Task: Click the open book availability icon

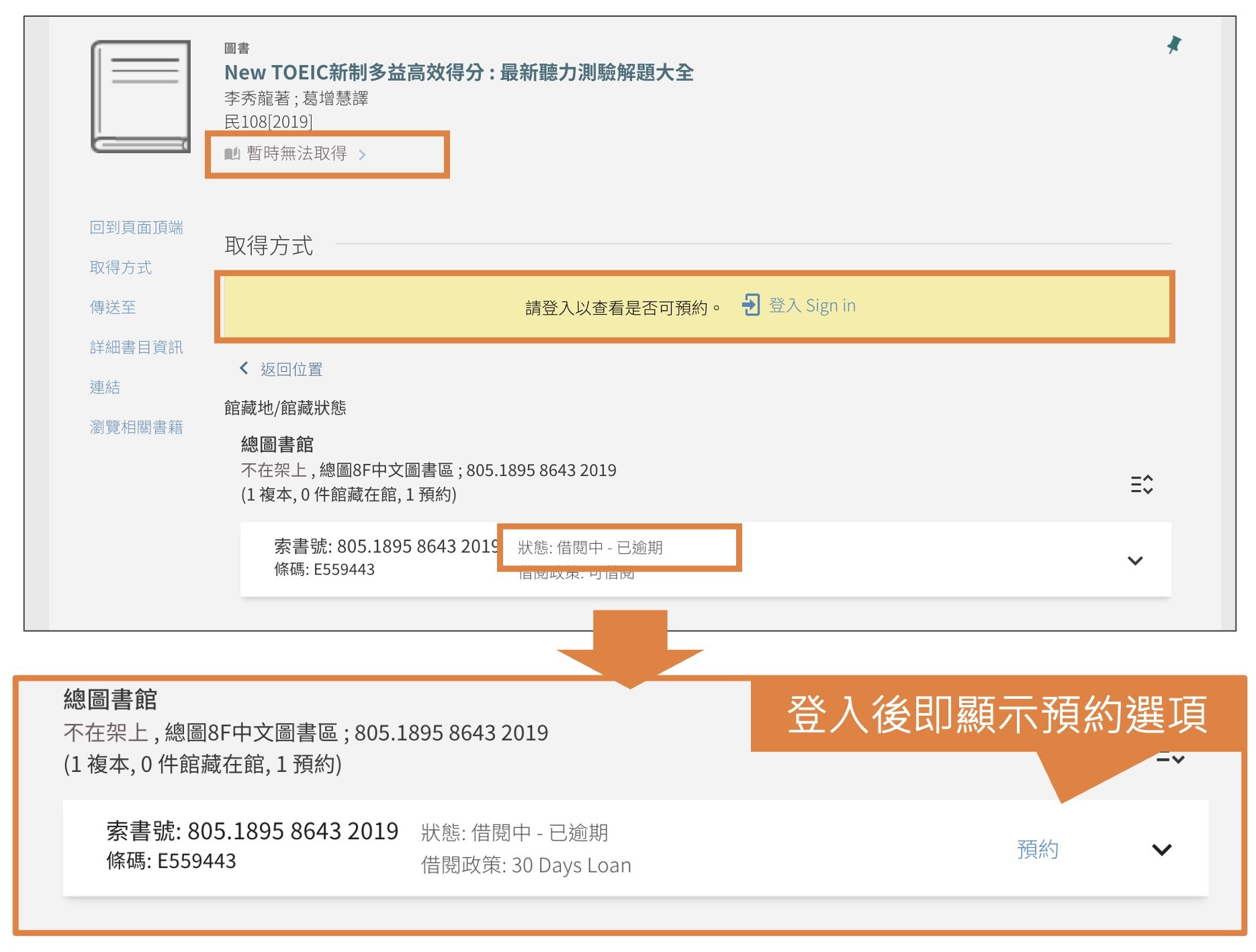Action: click(x=232, y=154)
